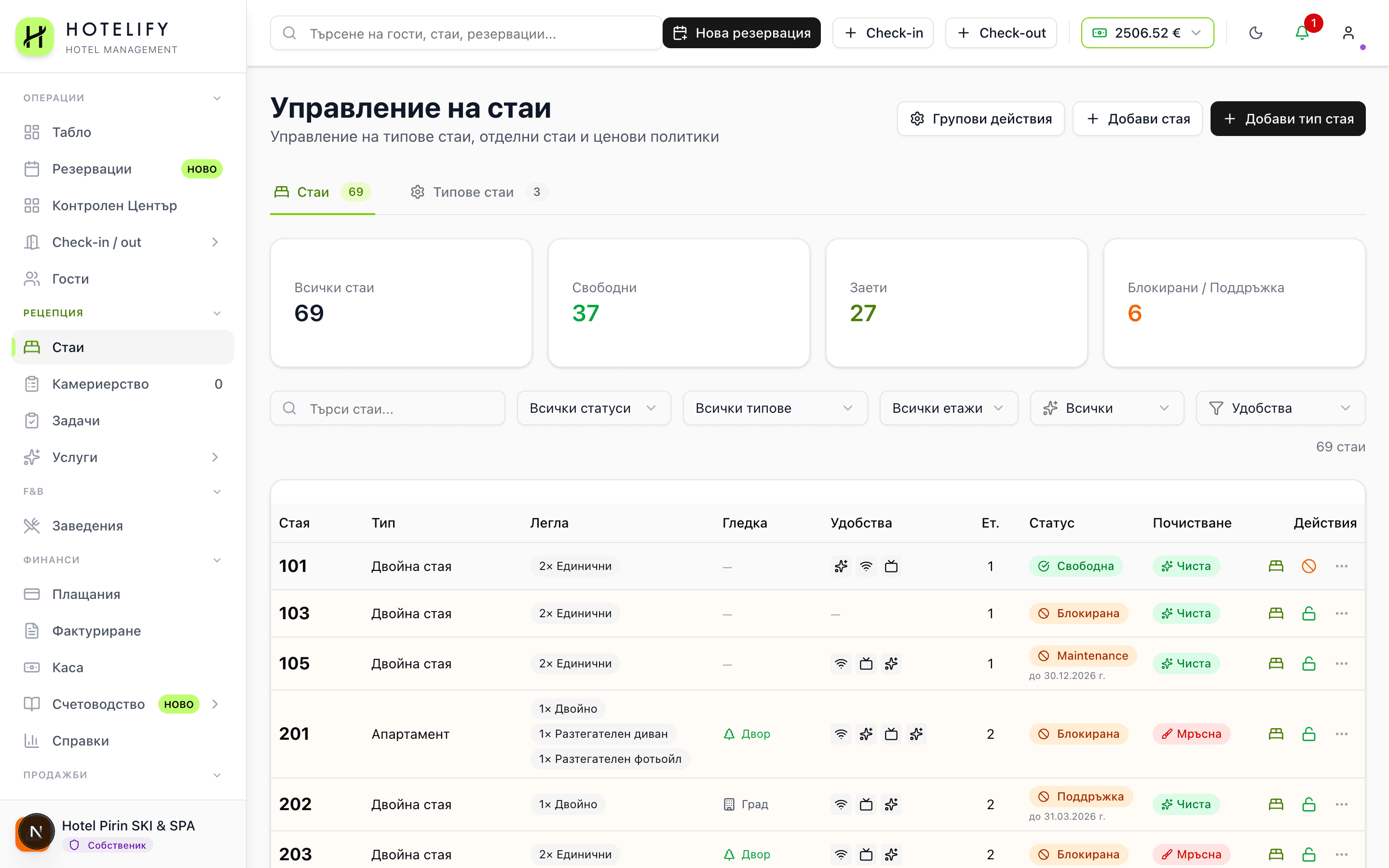Open more actions for room 105

pos(1342,663)
